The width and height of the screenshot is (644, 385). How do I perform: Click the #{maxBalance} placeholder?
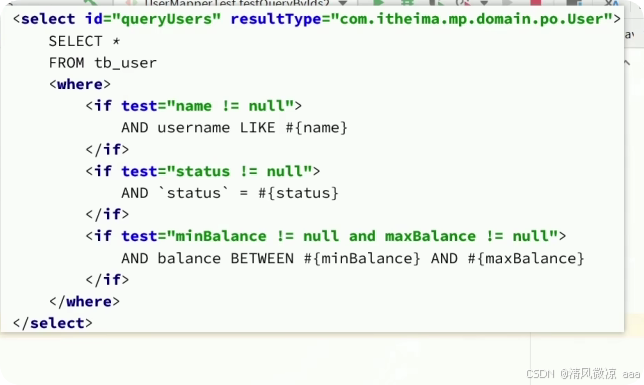pyautogui.click(x=526, y=258)
